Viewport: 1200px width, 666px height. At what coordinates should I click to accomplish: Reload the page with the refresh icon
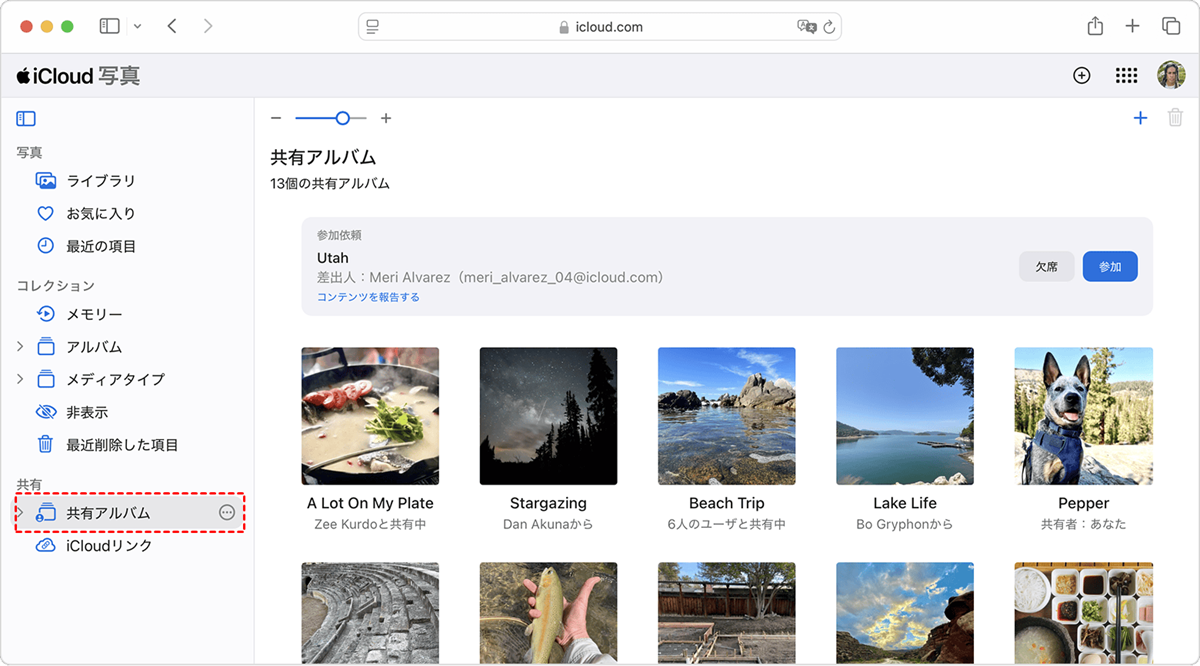(x=828, y=27)
